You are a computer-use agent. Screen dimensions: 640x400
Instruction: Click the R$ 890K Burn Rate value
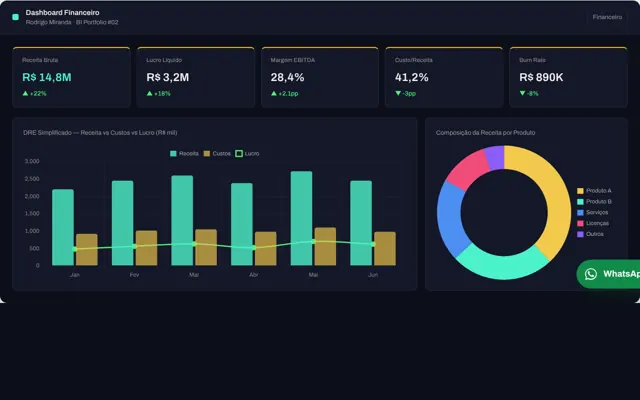click(541, 77)
